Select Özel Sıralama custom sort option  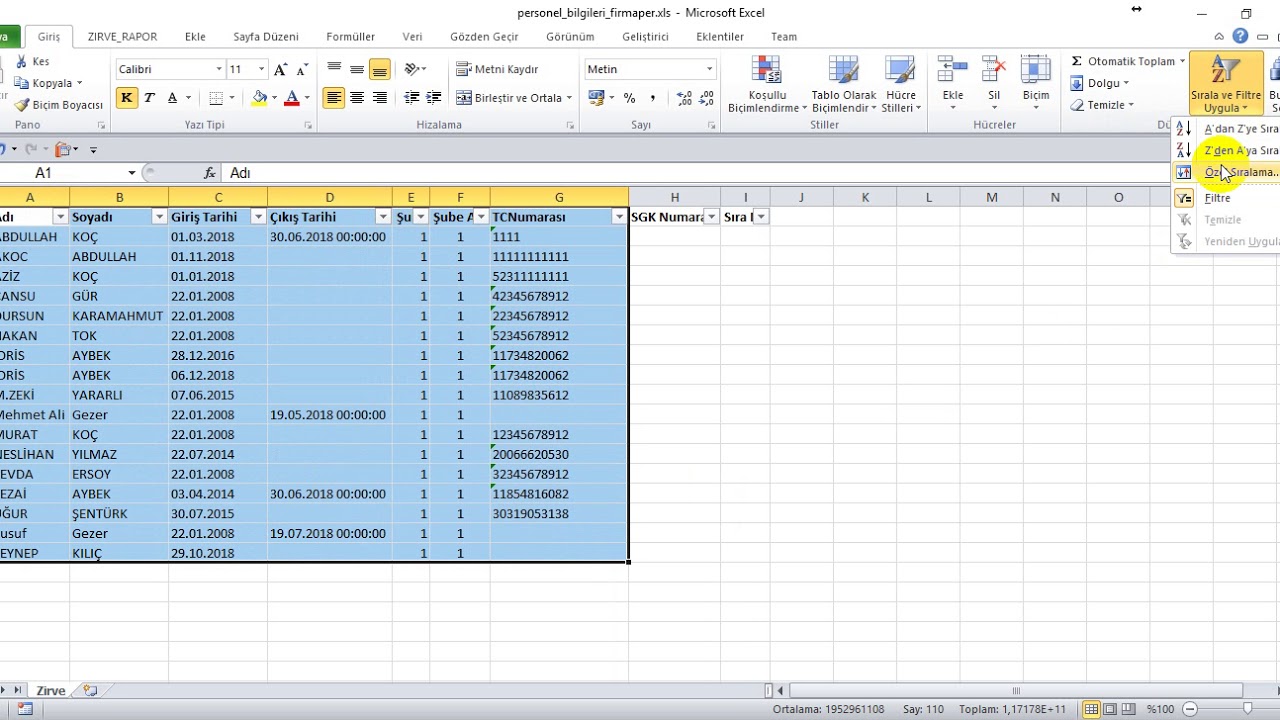1227,172
